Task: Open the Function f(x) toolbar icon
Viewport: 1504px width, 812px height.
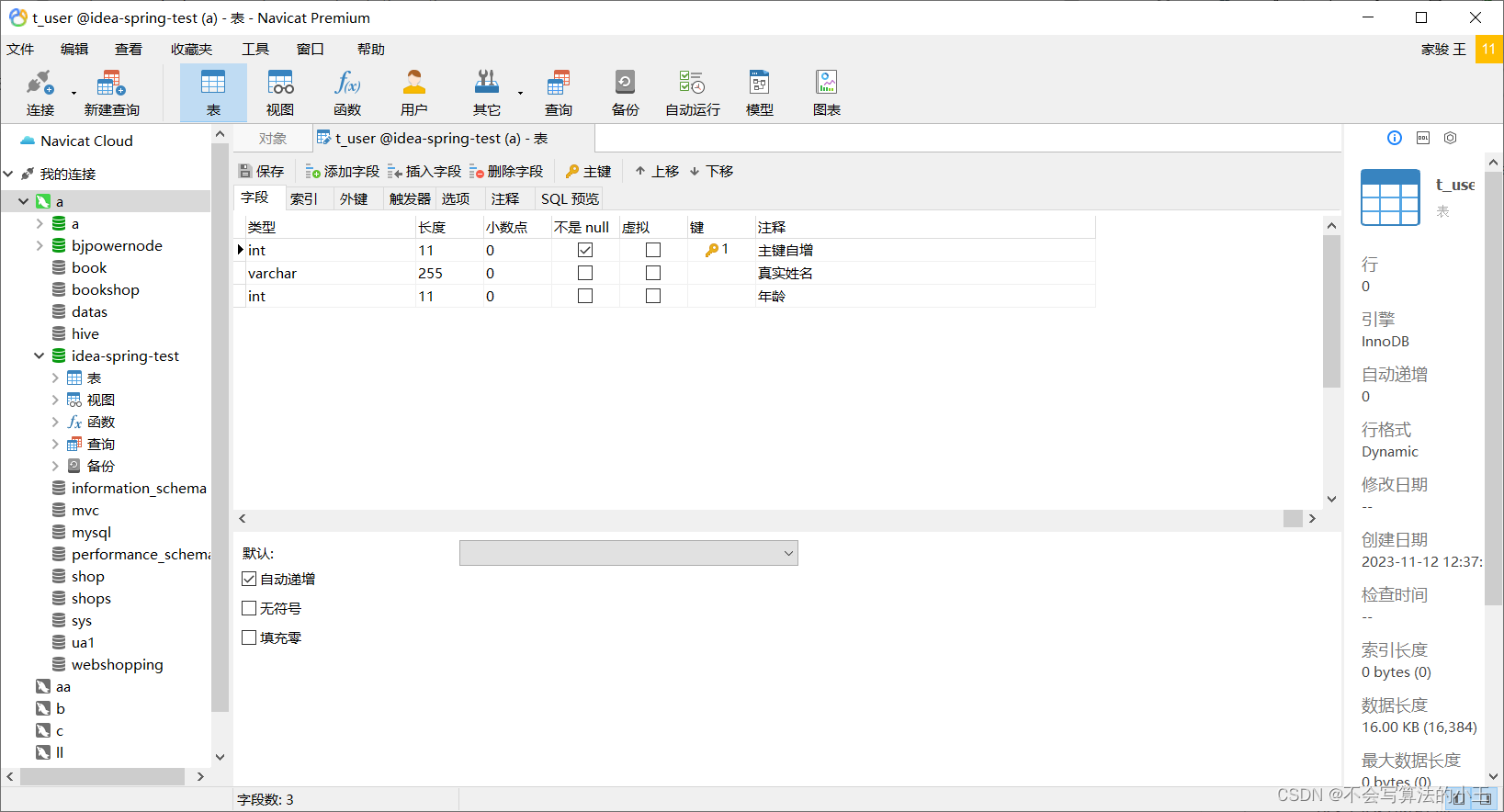Action: coord(347,93)
